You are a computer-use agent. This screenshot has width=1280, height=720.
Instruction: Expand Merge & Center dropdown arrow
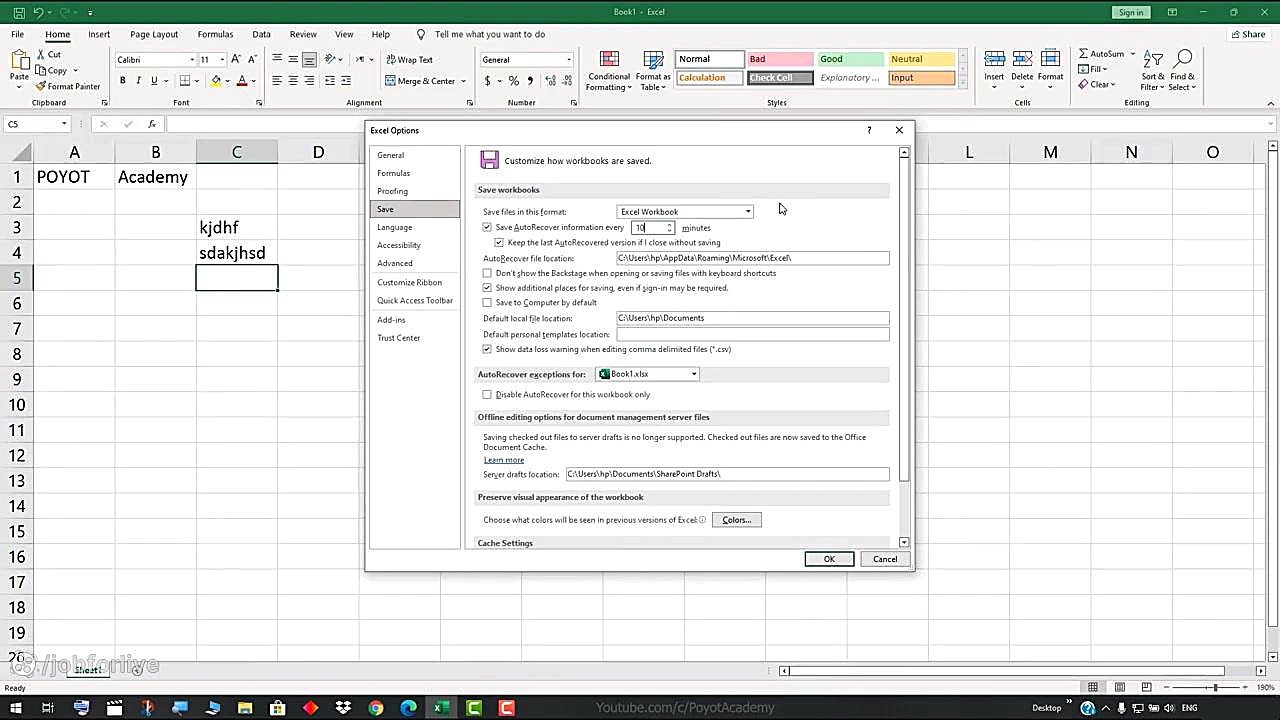(464, 81)
